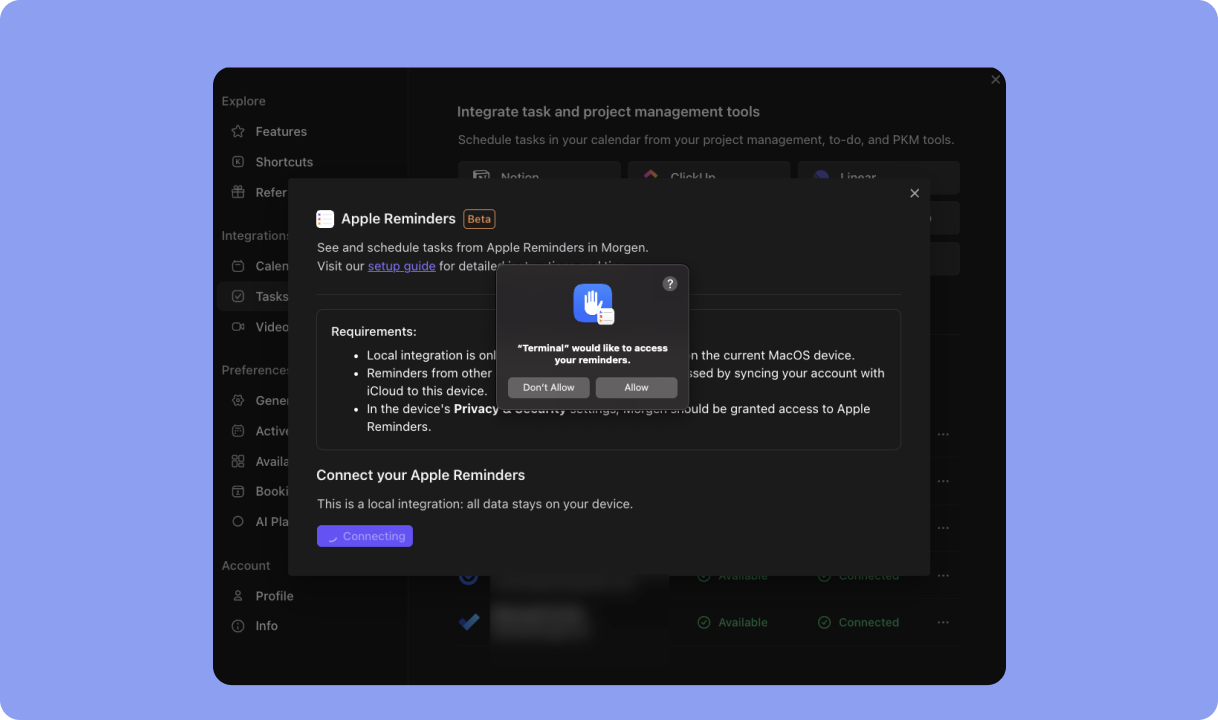Click the blue checkmark app icon in bottom row
The image size is (1218, 720).
(x=468, y=622)
